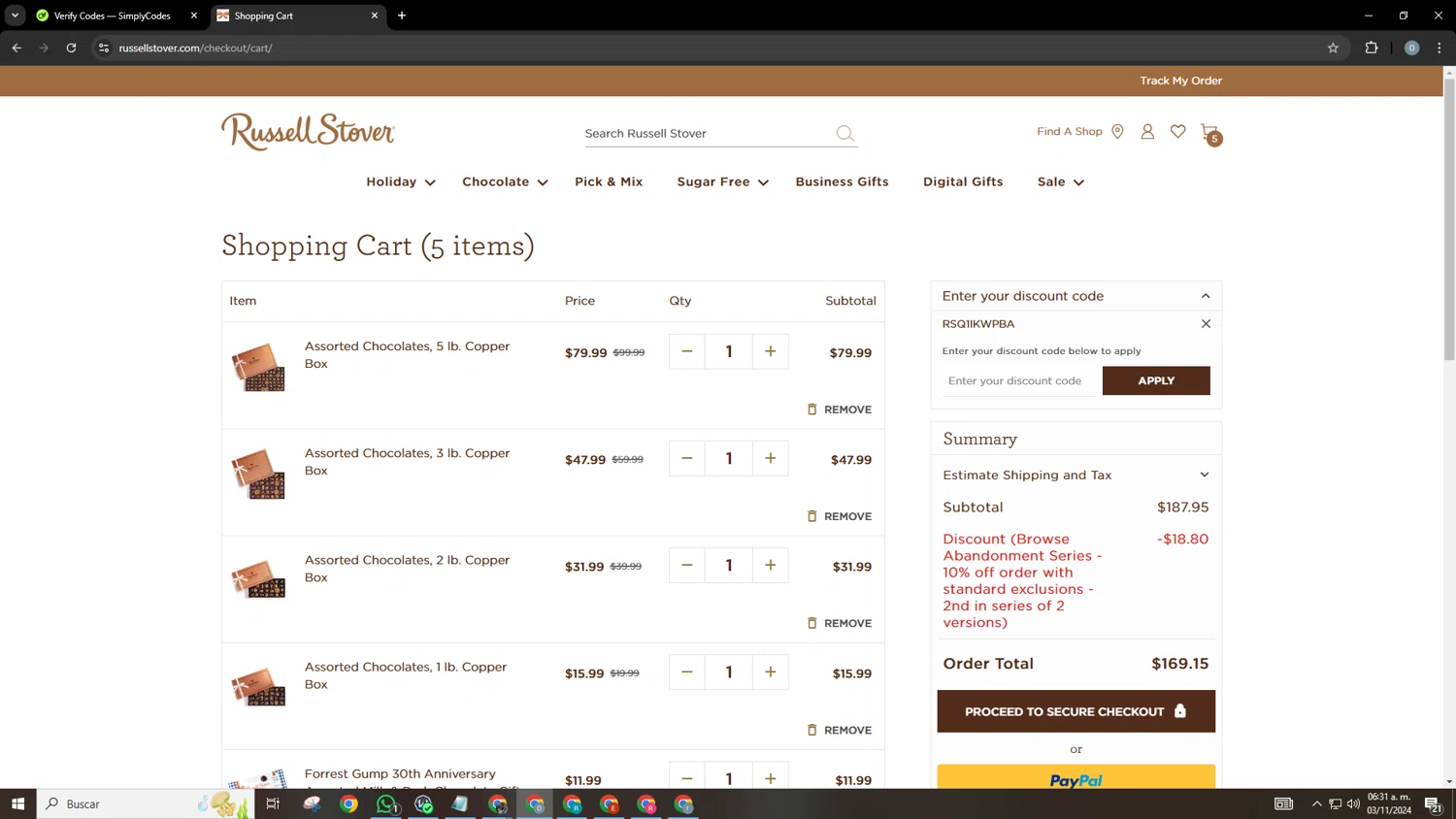Click the 1 lb. Copper Box thumbnail

(258, 687)
